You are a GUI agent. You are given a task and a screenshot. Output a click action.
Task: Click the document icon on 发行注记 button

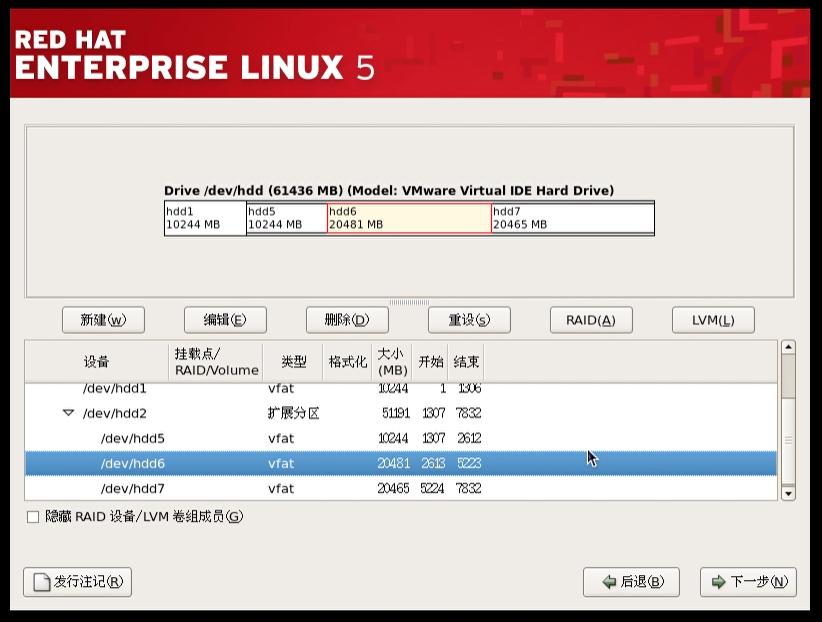pyautogui.click(x=41, y=582)
